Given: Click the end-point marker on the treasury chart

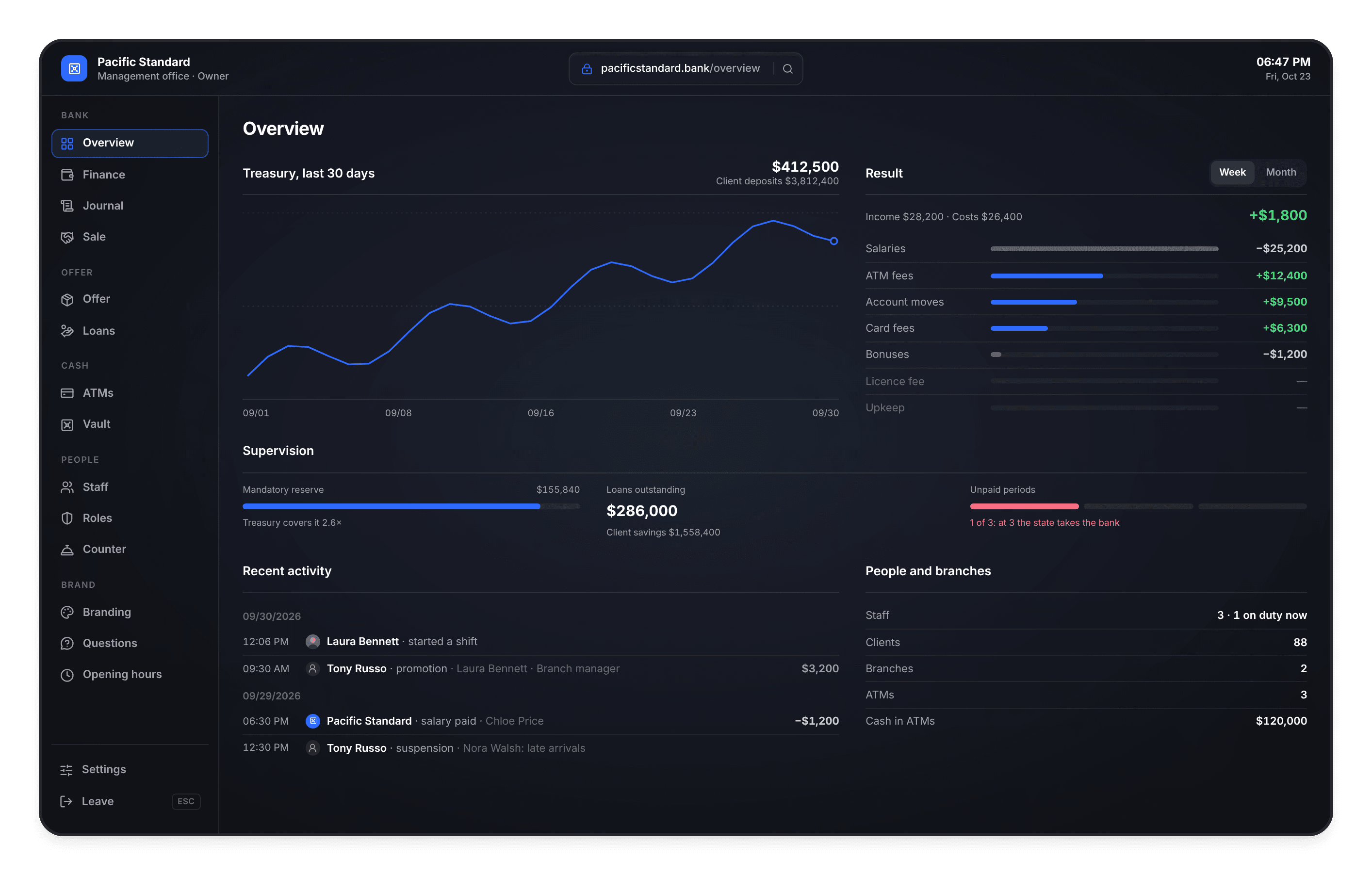Looking at the screenshot, I should pyautogui.click(x=833, y=241).
